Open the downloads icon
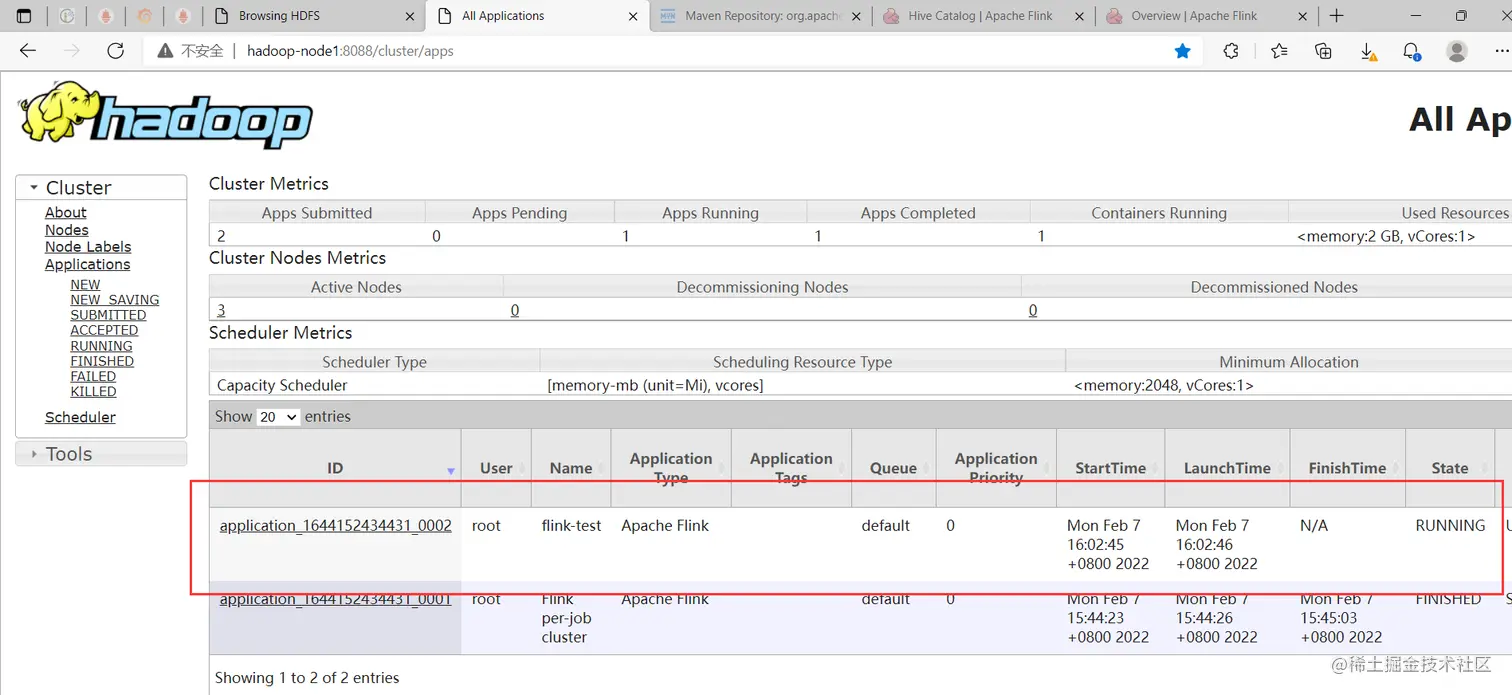The height and width of the screenshot is (695, 1512). 1368,51
